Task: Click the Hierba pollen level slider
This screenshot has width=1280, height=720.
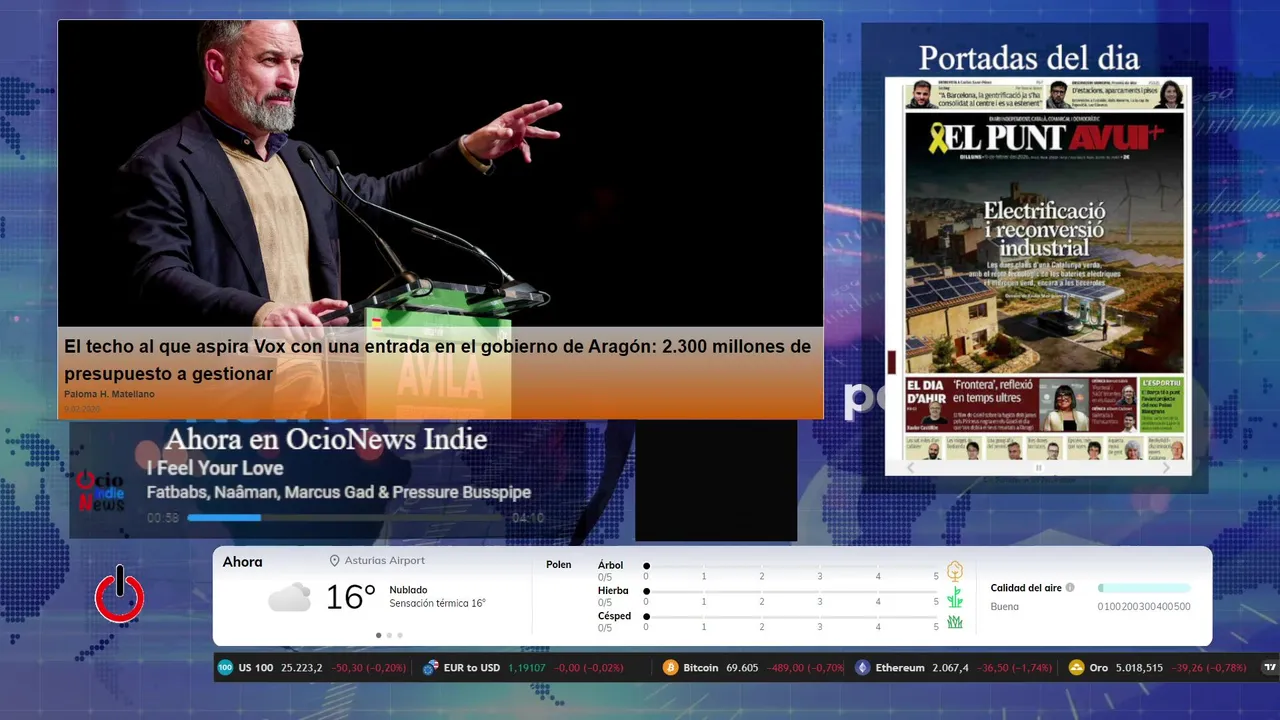Action: coord(791,591)
